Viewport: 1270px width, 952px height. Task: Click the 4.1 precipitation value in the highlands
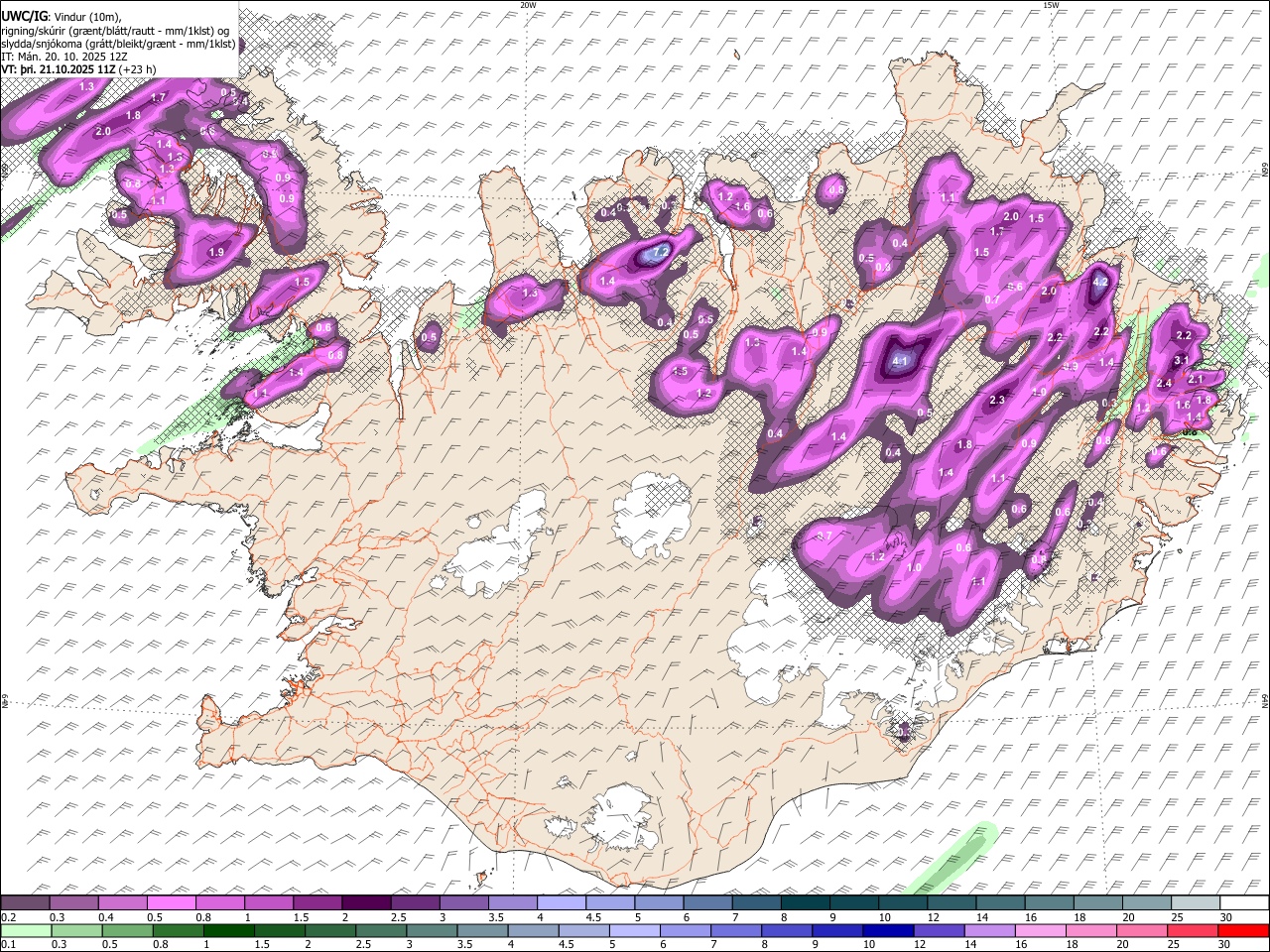[x=900, y=361]
